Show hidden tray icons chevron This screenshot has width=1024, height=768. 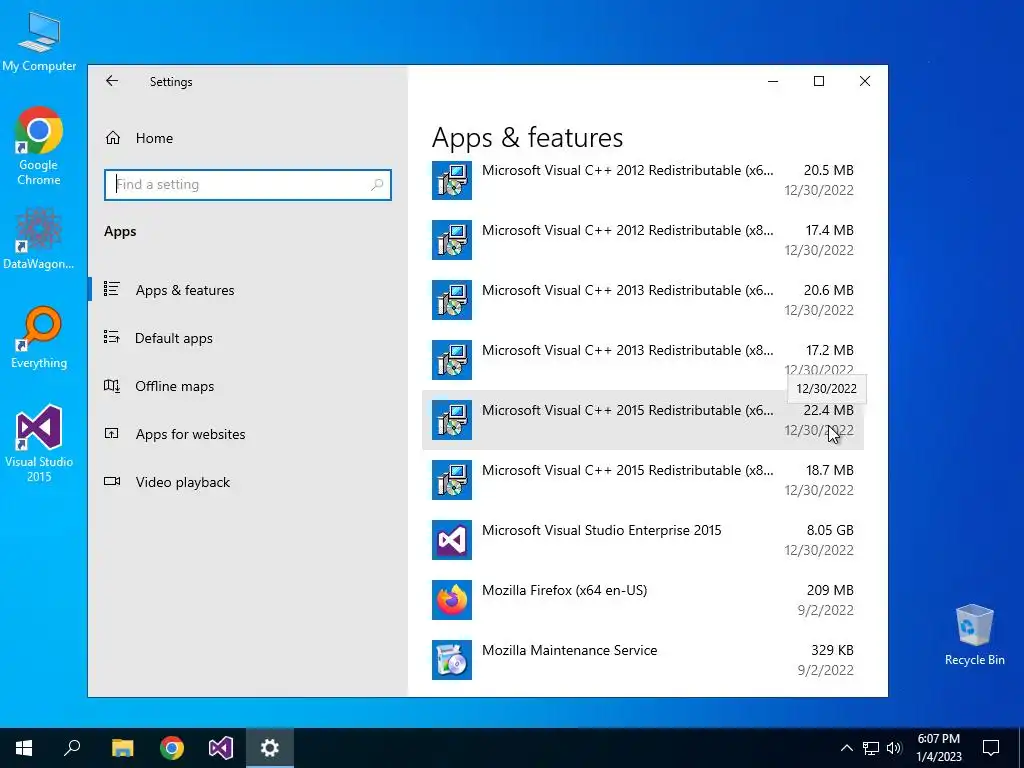pos(846,748)
